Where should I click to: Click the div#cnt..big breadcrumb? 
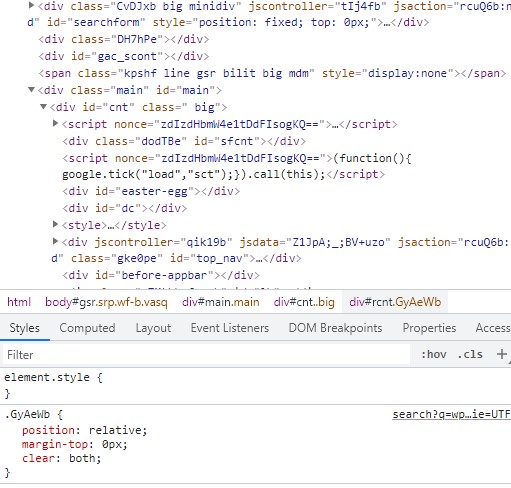[304, 302]
